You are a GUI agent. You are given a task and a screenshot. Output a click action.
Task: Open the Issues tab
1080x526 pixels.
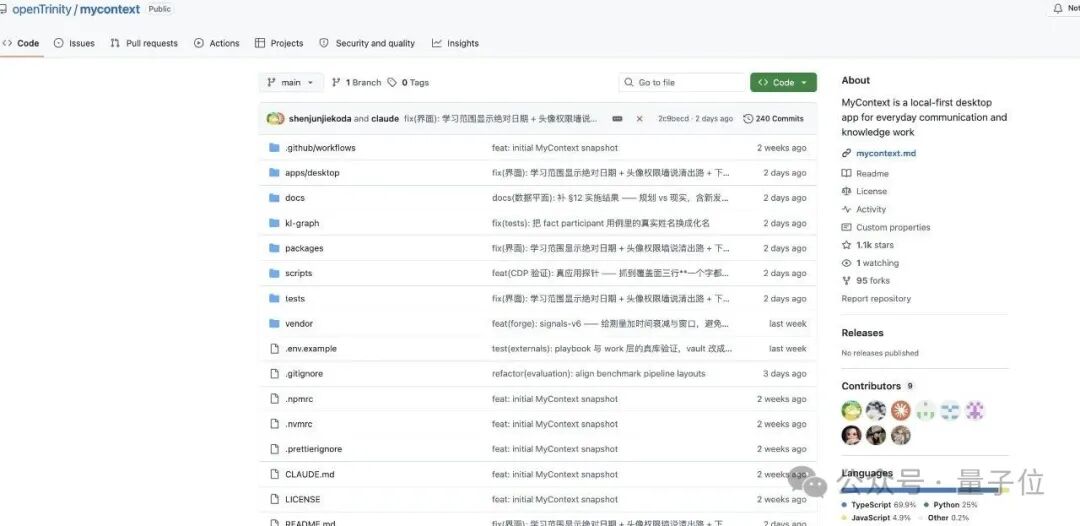(74, 43)
